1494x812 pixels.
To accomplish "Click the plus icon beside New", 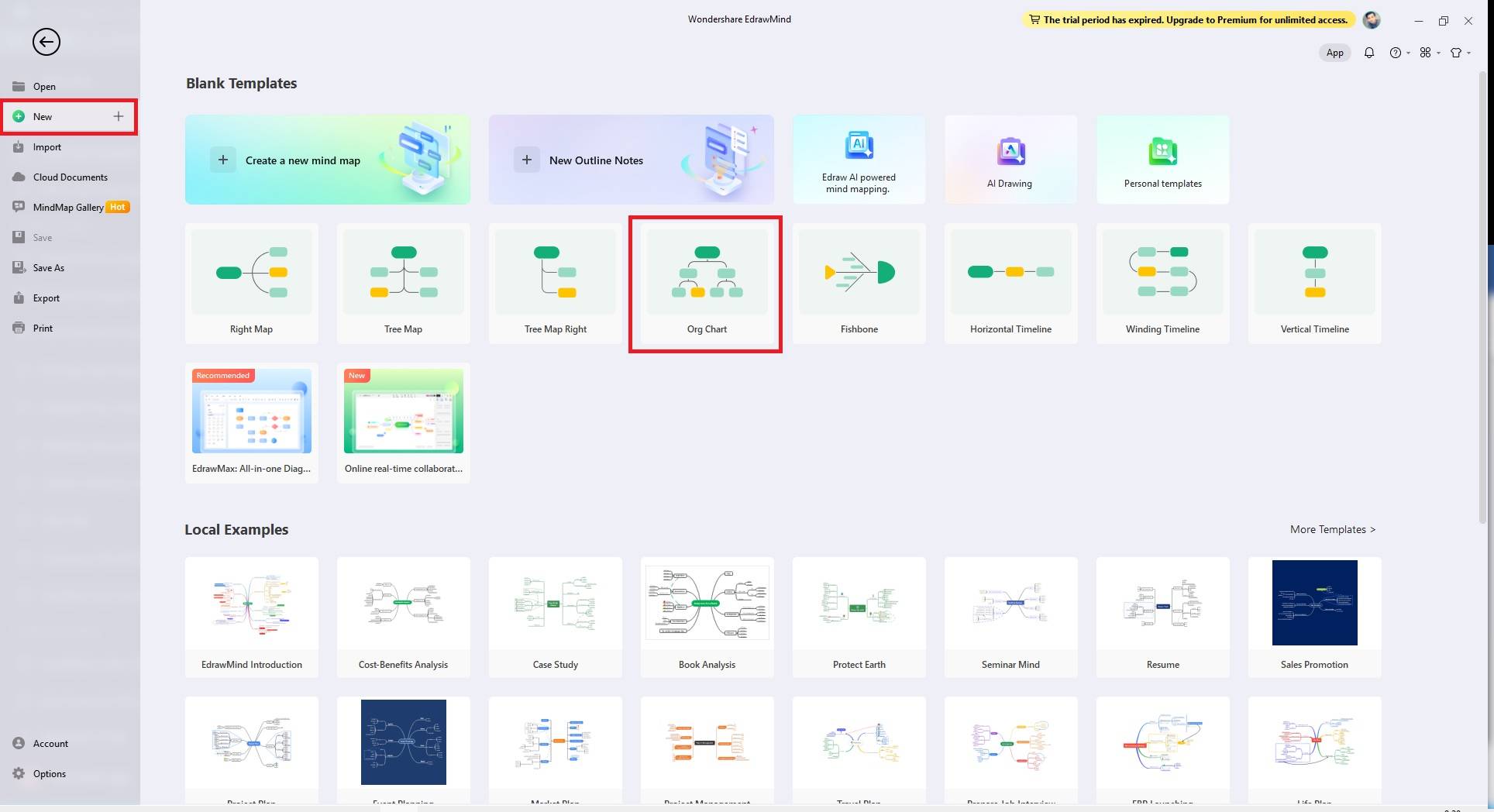I will (119, 116).
